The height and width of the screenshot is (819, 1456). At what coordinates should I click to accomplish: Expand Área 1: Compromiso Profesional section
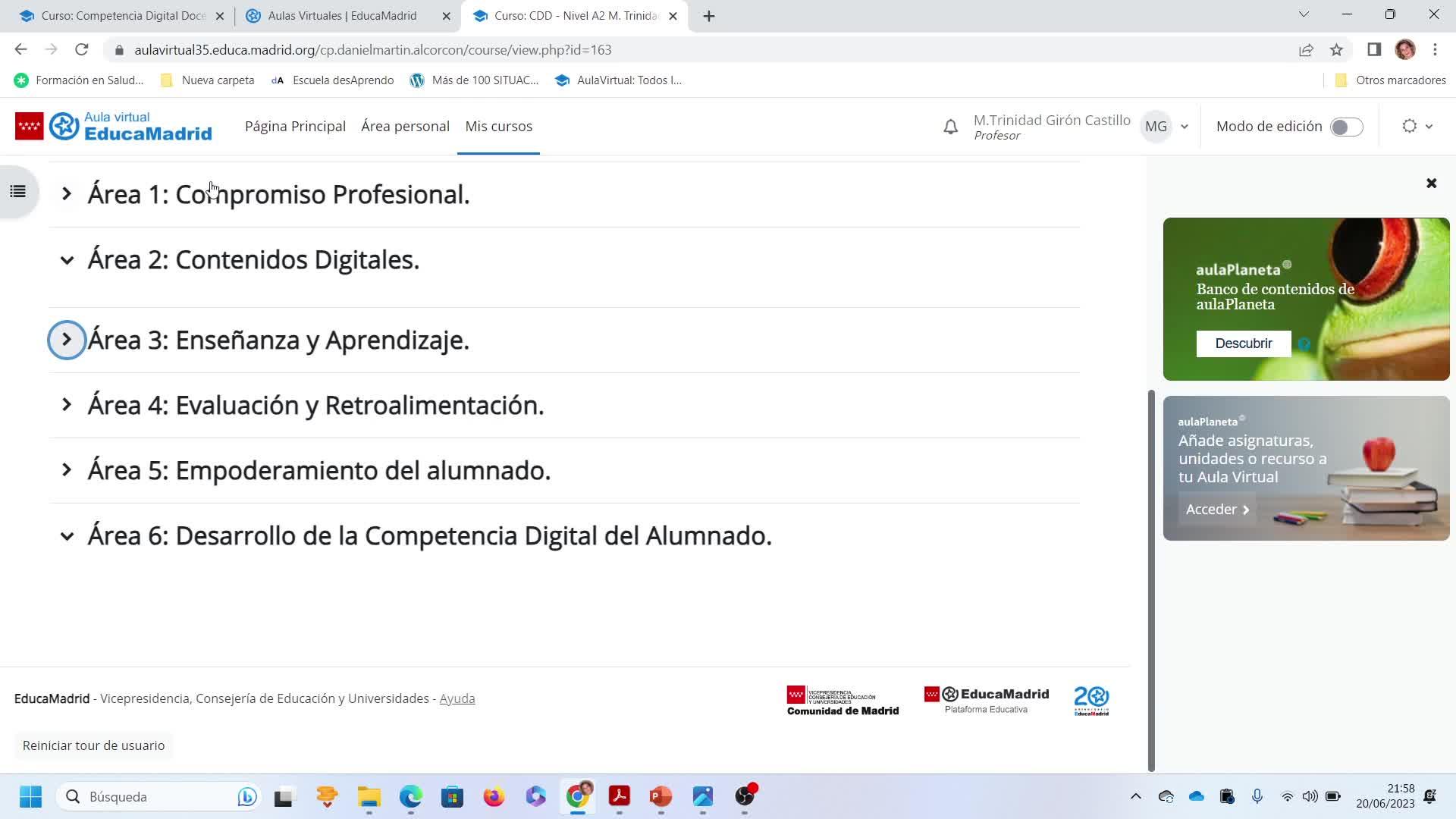[67, 194]
